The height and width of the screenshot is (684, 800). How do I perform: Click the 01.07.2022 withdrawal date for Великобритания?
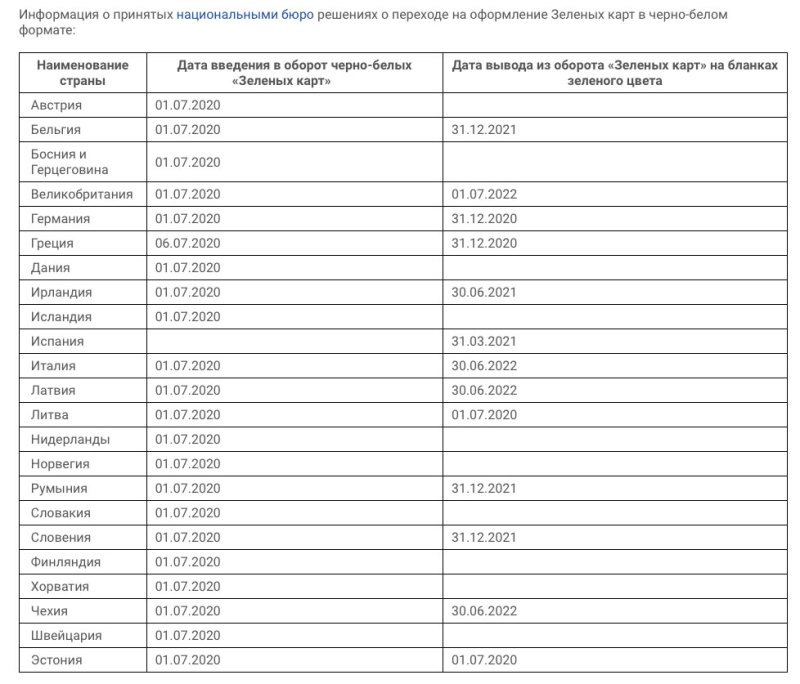coord(484,194)
